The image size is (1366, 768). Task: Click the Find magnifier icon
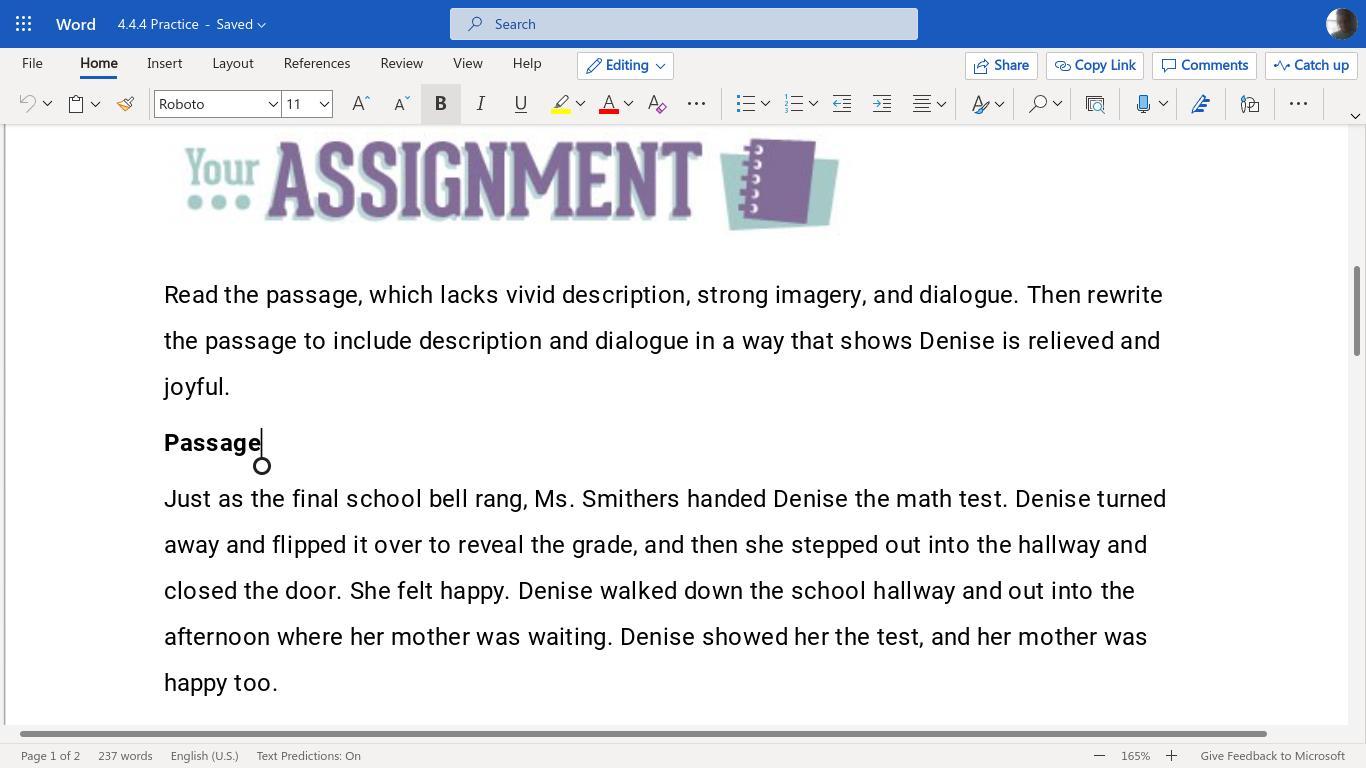point(1038,104)
